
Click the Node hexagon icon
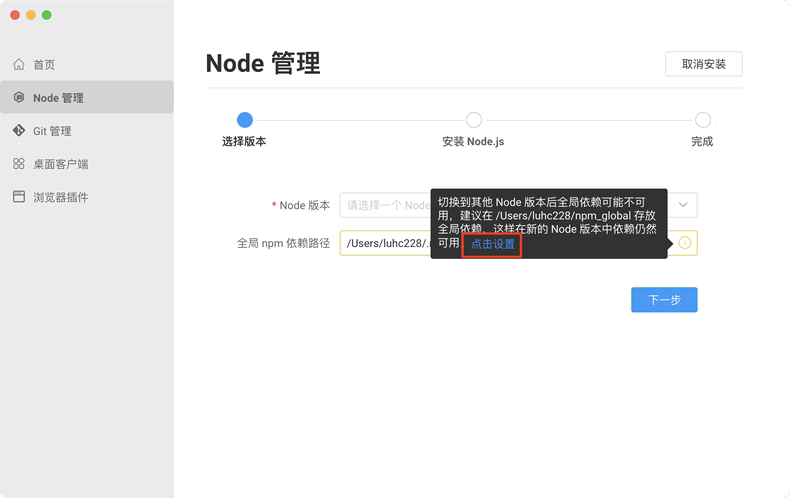click(19, 97)
